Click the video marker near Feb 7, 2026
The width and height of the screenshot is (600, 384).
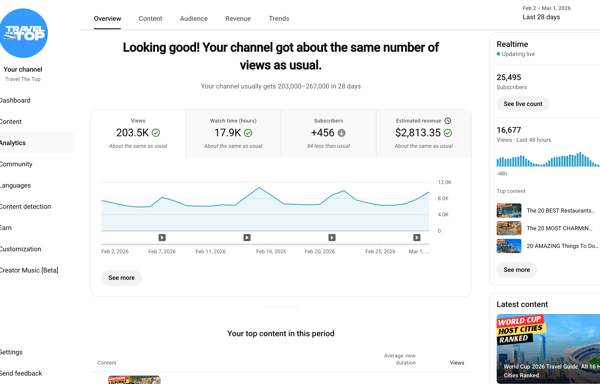[x=162, y=238]
